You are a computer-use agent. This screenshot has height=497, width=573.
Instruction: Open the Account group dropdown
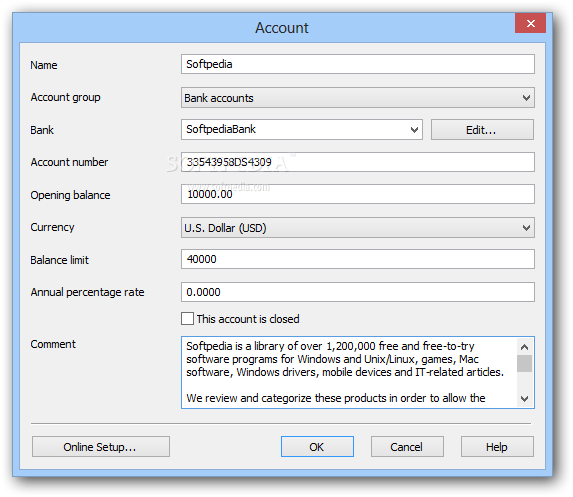[357, 98]
